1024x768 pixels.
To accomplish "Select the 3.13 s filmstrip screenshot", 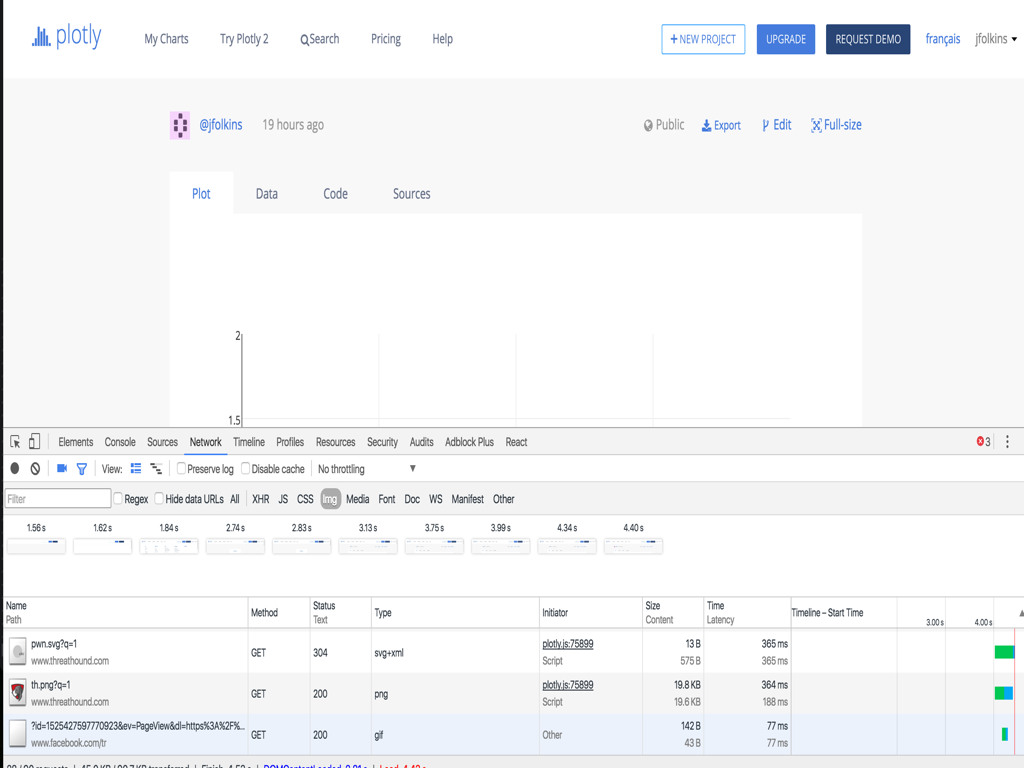I will click(x=368, y=546).
